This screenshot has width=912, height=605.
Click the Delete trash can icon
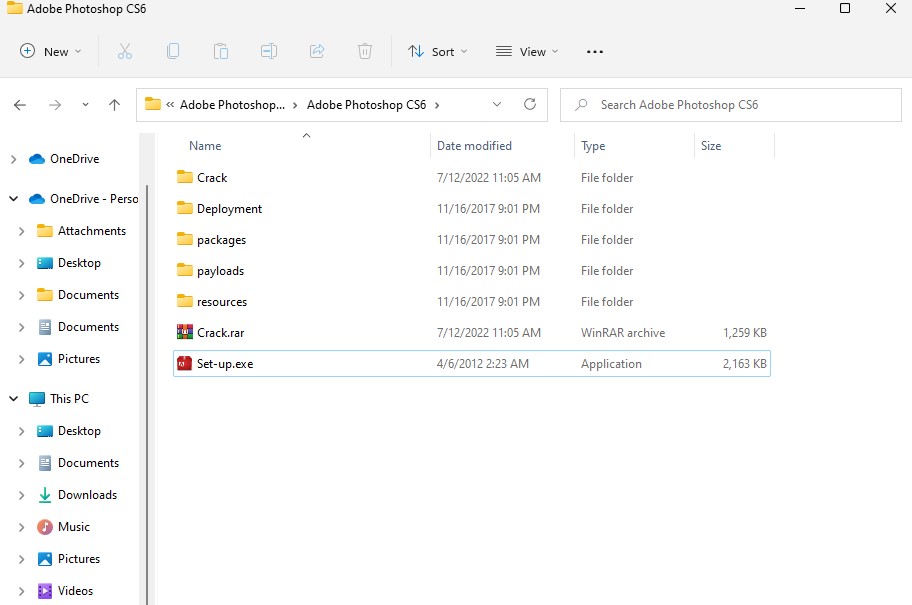click(x=365, y=51)
